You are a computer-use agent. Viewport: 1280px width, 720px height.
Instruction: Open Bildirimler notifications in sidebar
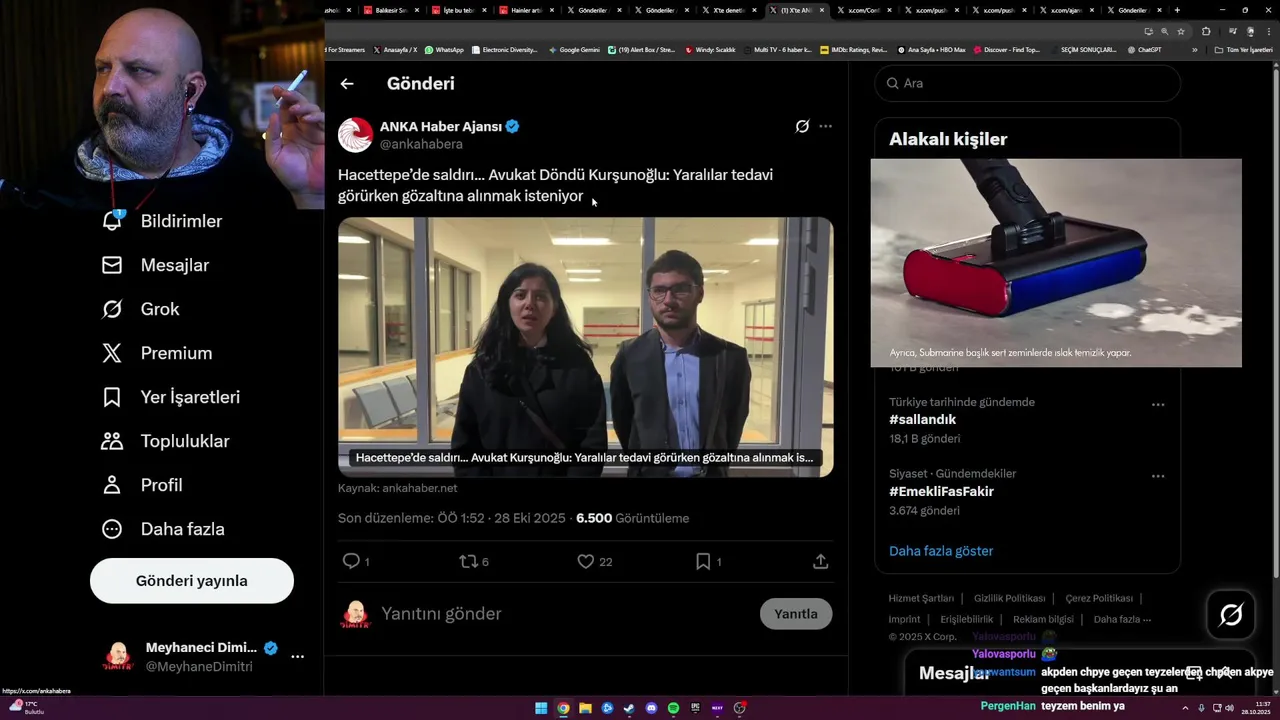click(x=162, y=221)
